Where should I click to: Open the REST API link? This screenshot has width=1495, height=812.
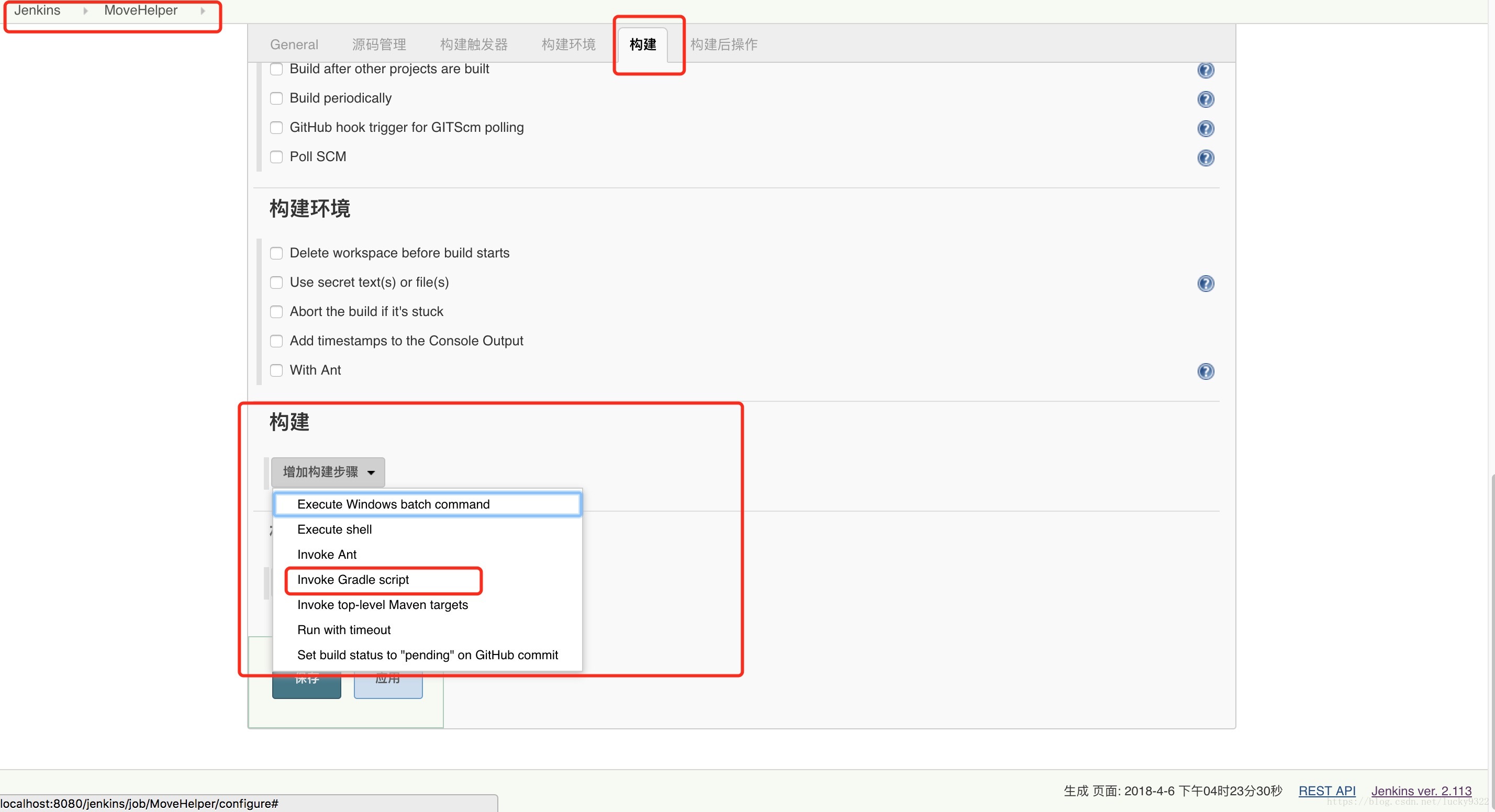point(1326,791)
